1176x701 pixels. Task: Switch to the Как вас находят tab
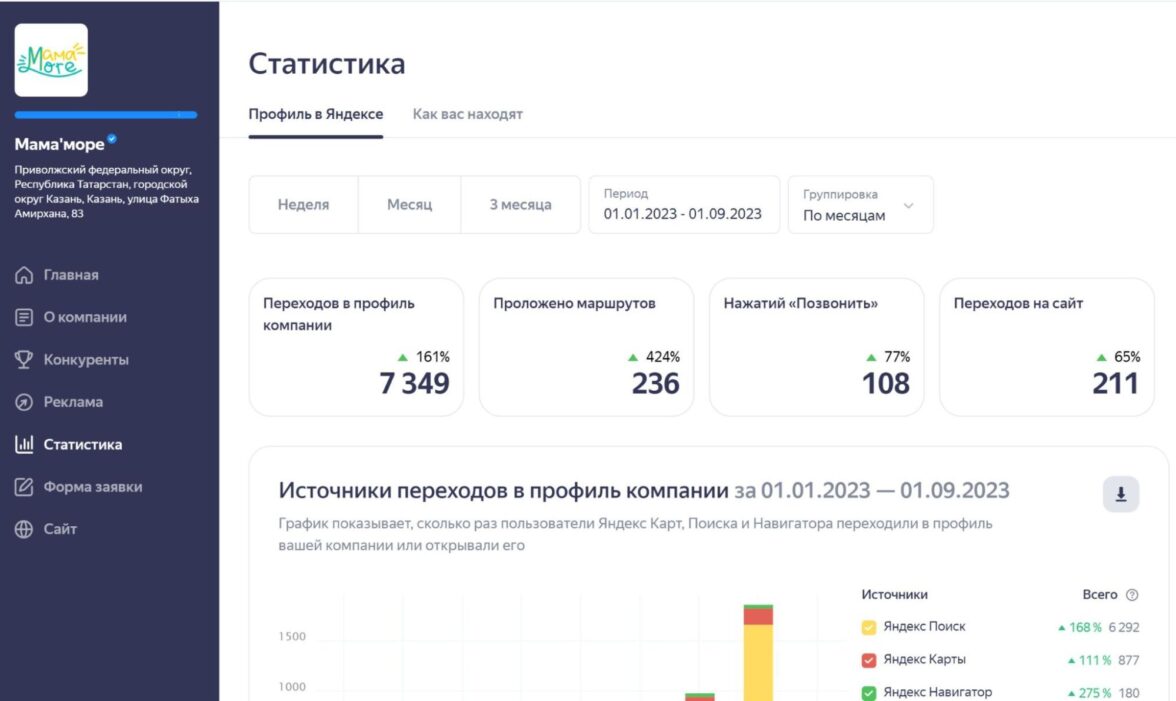467,114
